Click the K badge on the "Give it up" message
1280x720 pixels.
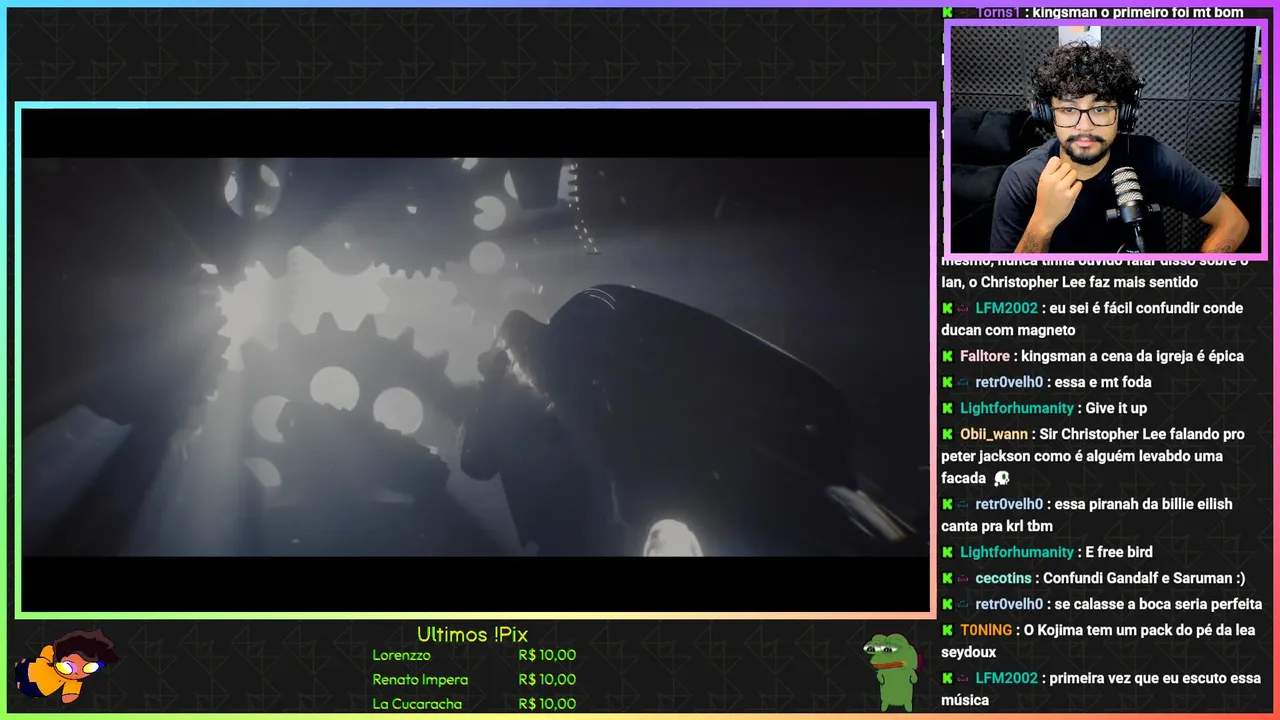coord(947,408)
